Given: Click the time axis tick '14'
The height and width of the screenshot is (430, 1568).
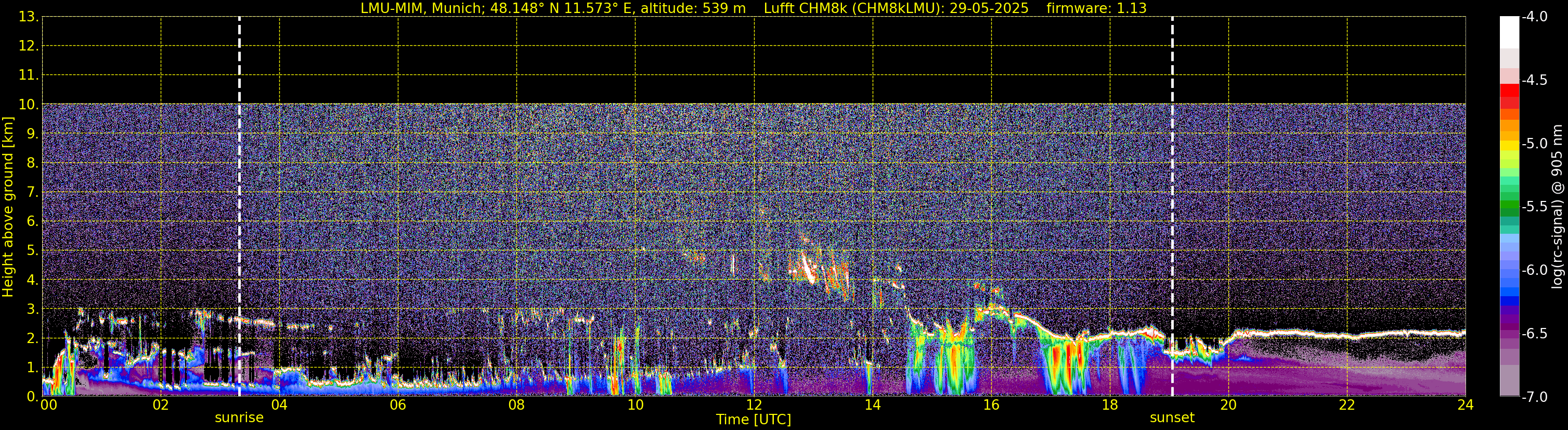Looking at the screenshot, I should (873, 405).
